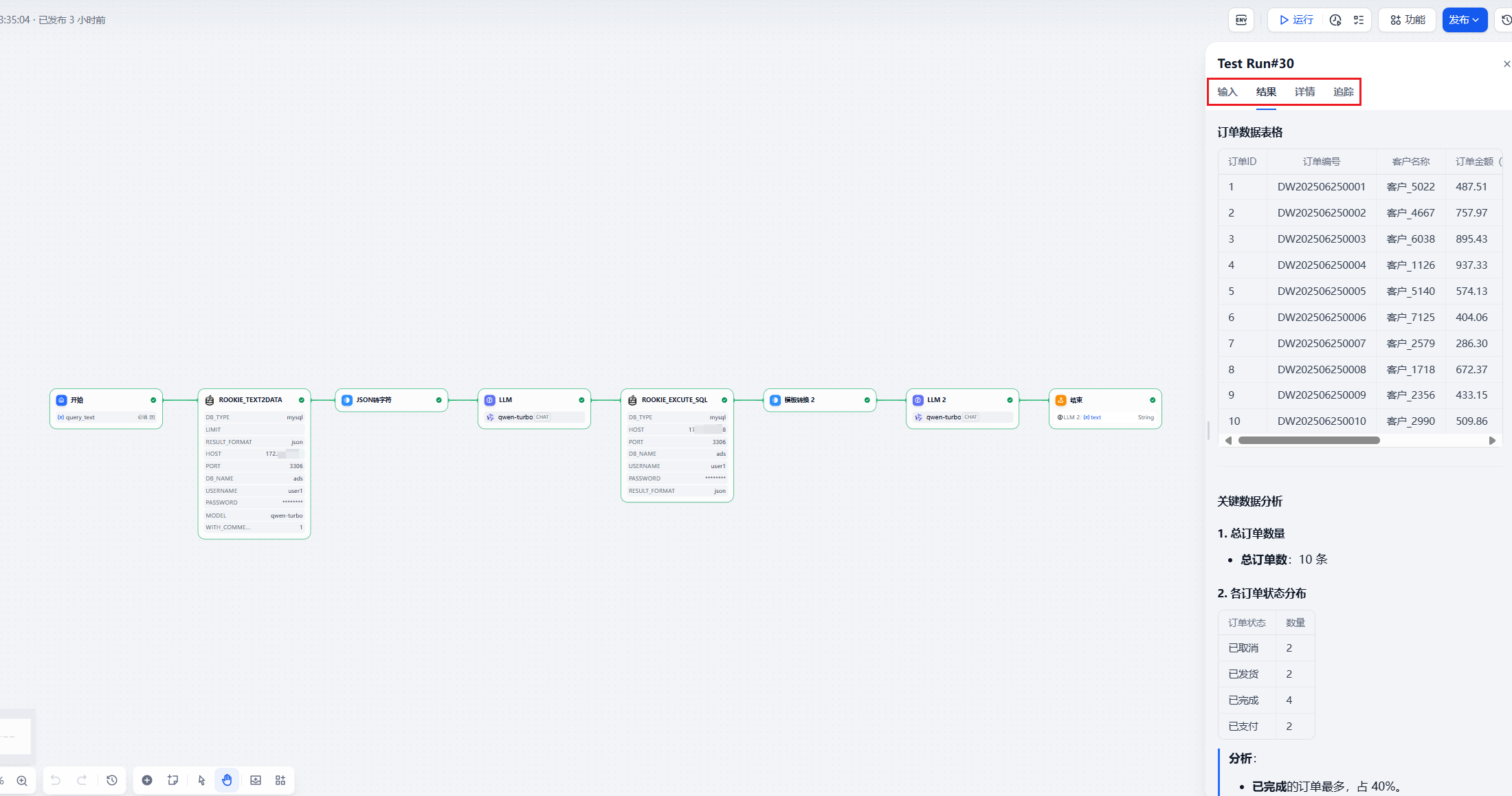Open the add node plus icon
The image size is (1512, 796).
click(146, 780)
